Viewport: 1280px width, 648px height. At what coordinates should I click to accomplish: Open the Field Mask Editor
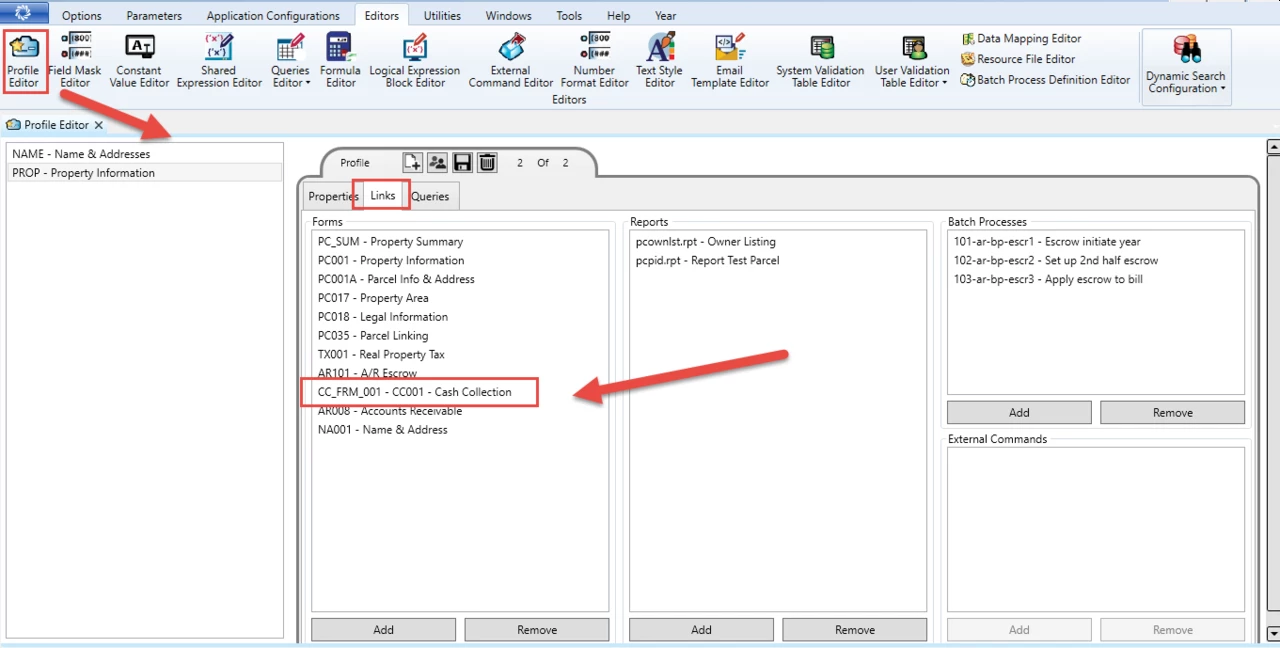[x=75, y=61]
